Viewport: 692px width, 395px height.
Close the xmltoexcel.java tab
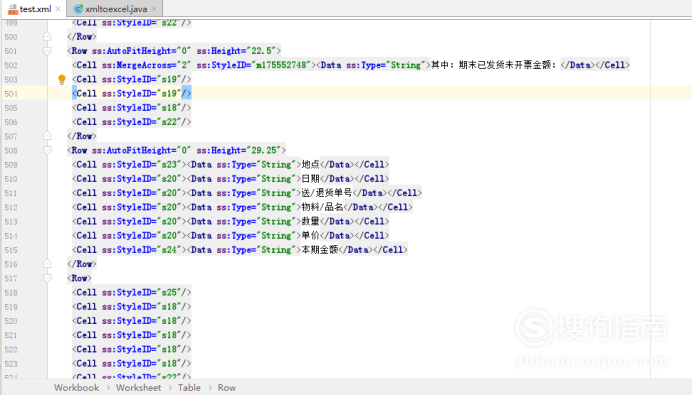pos(154,9)
